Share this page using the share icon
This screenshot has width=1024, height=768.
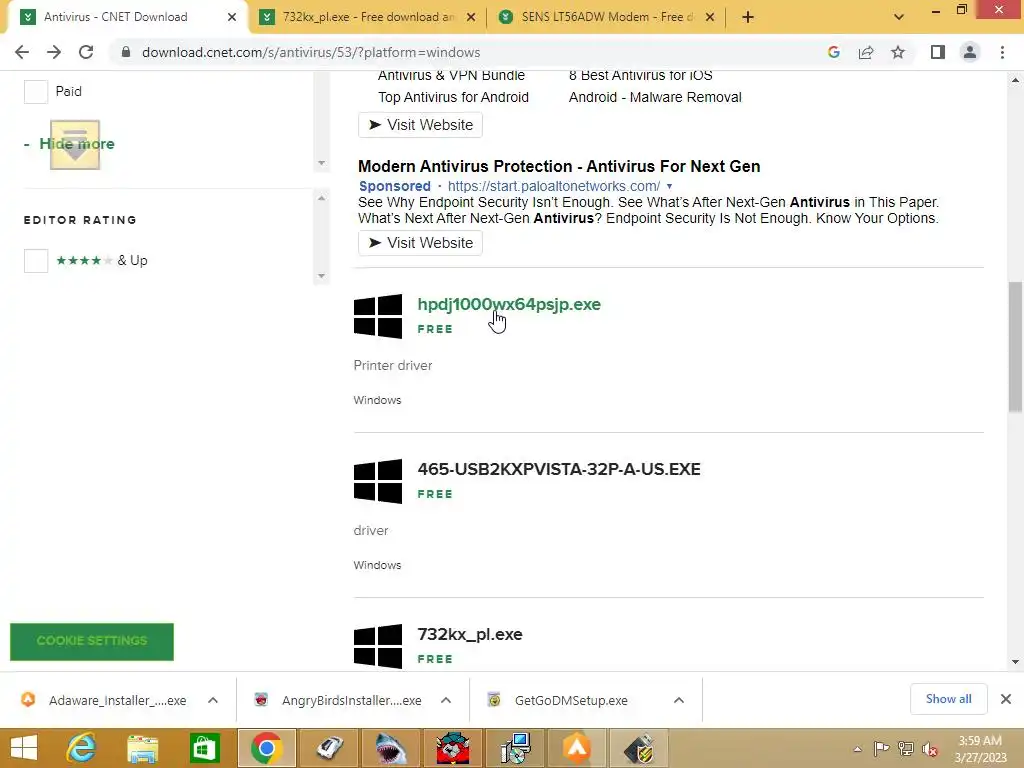click(866, 52)
